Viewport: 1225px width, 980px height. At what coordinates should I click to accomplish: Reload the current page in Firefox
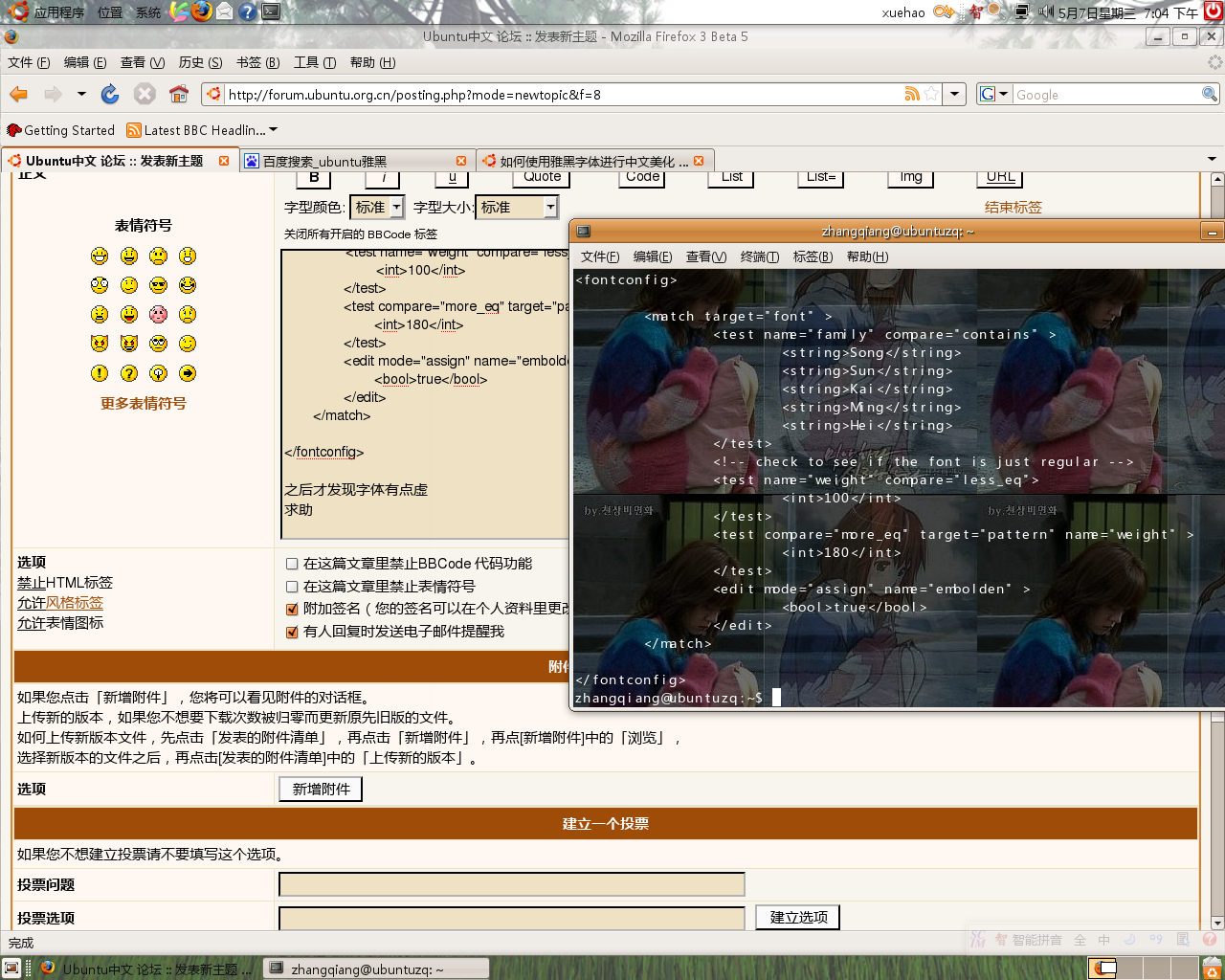click(x=110, y=94)
